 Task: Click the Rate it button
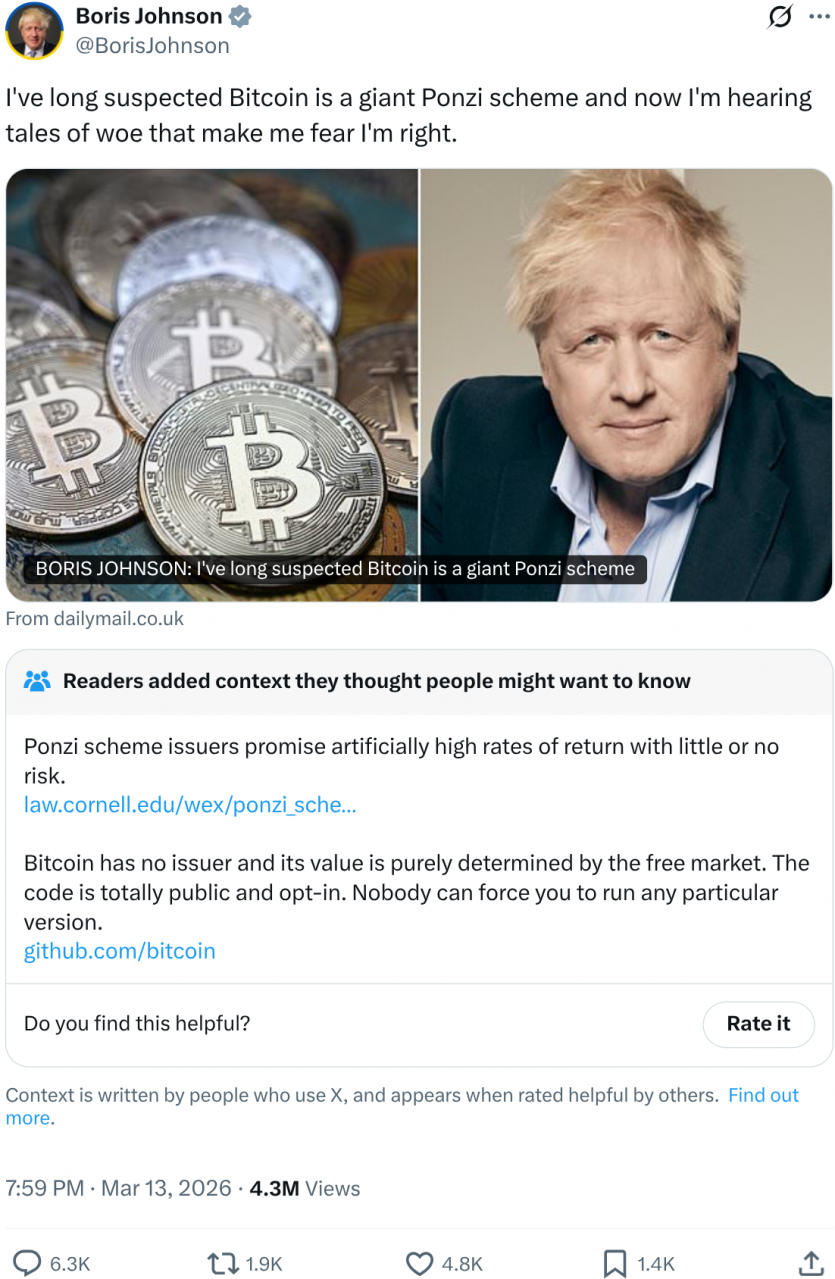click(758, 1023)
